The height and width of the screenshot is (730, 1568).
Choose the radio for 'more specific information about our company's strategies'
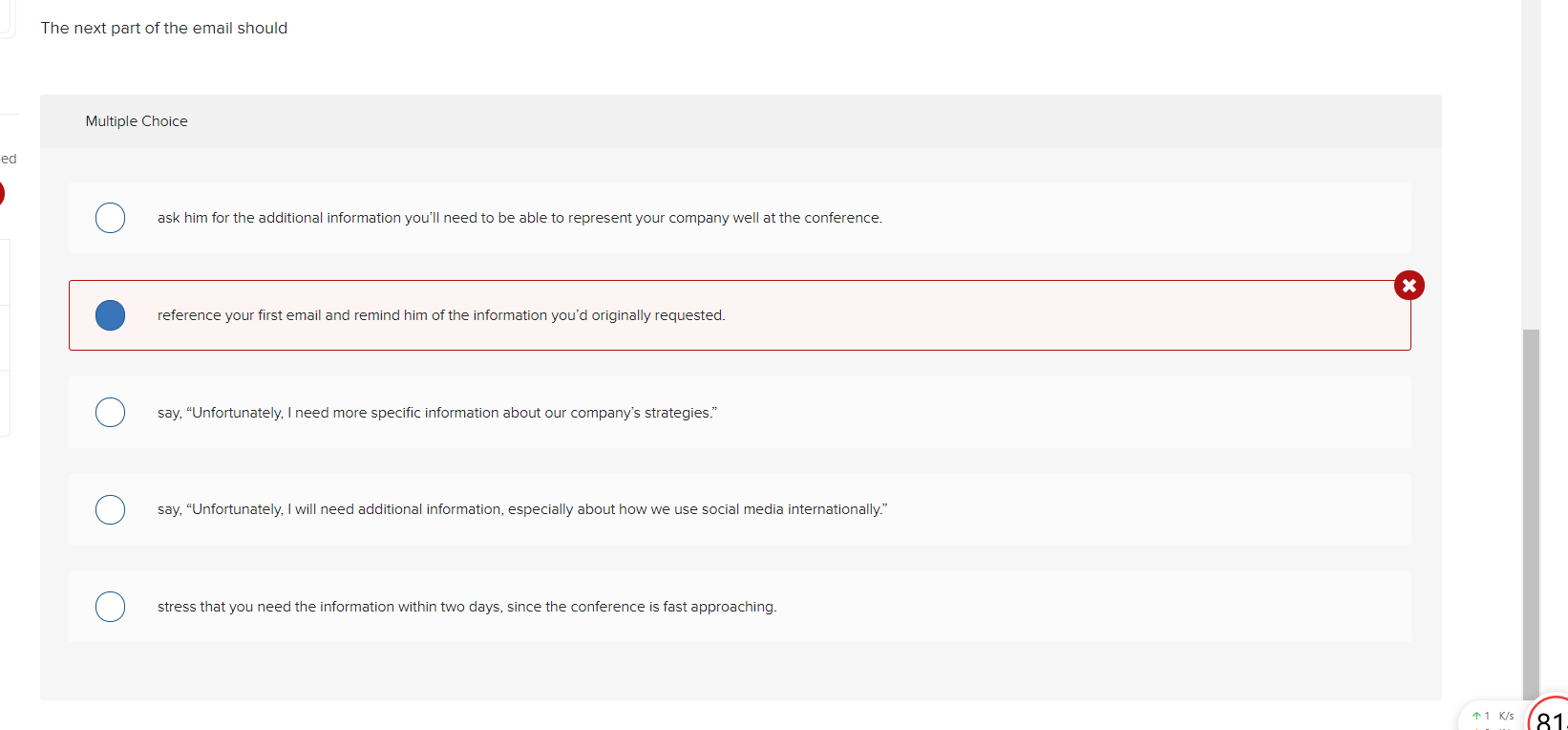(x=110, y=412)
